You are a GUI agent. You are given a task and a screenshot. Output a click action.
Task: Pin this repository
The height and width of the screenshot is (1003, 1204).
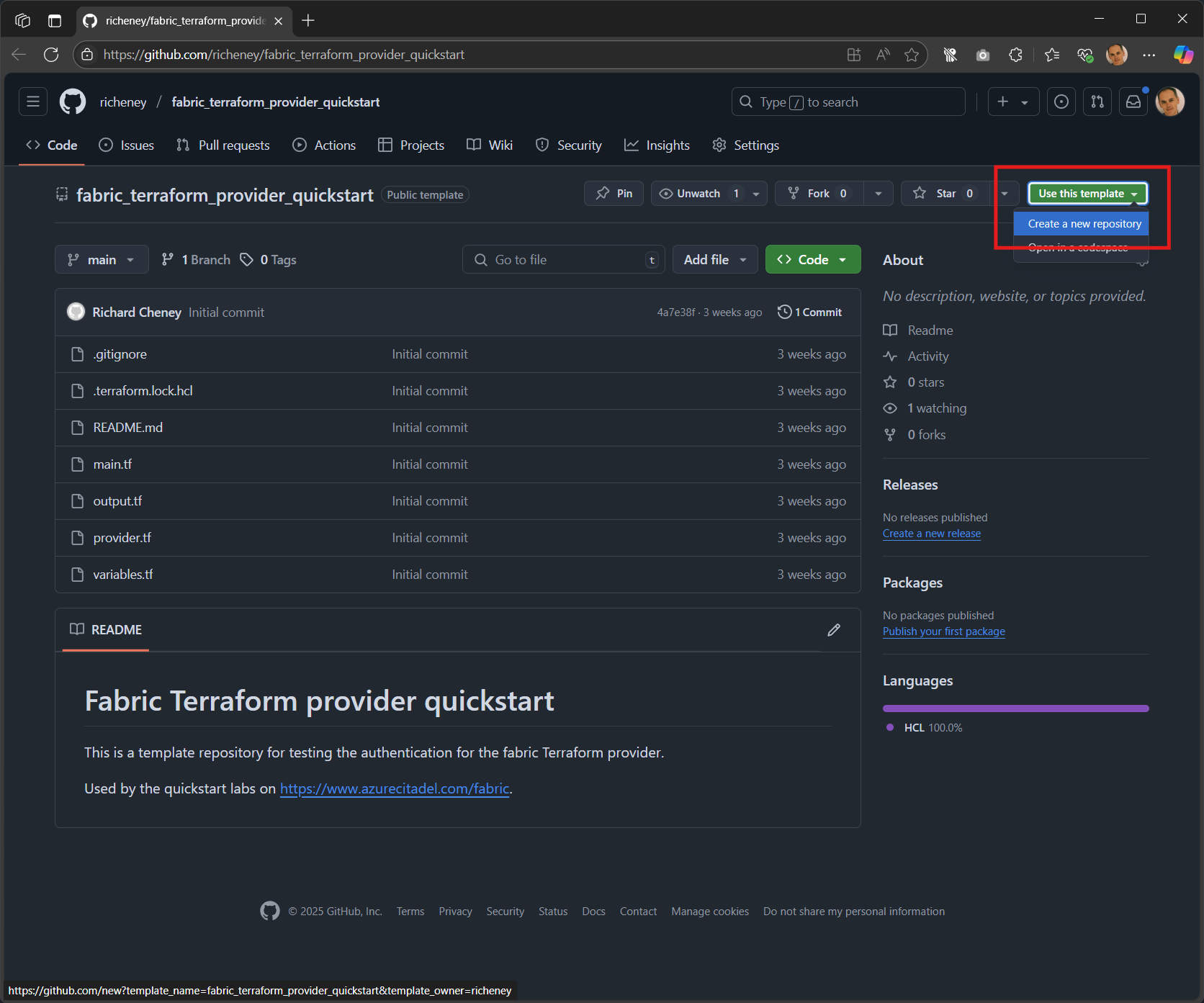tap(613, 193)
